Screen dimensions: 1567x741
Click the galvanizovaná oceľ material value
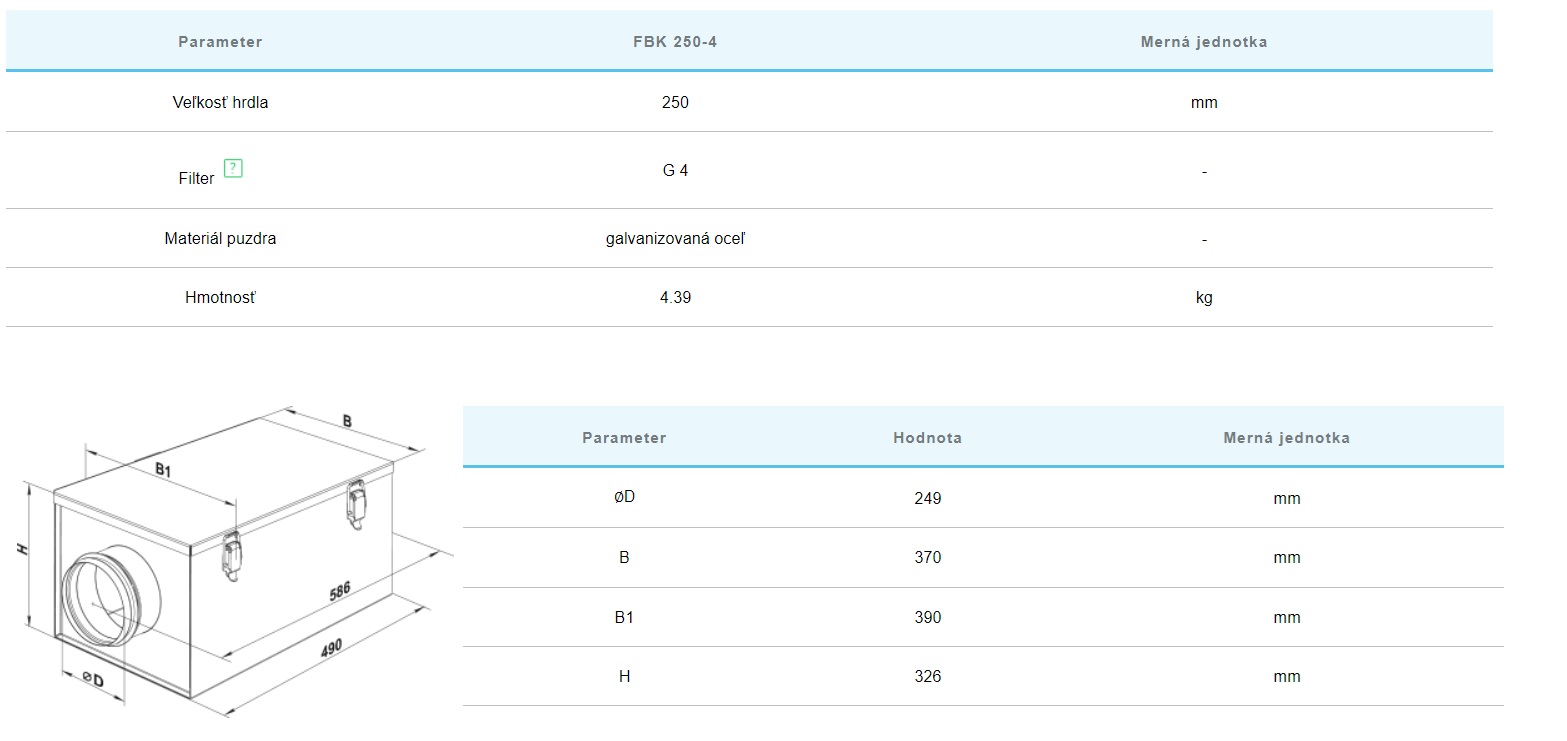pyautogui.click(x=675, y=239)
